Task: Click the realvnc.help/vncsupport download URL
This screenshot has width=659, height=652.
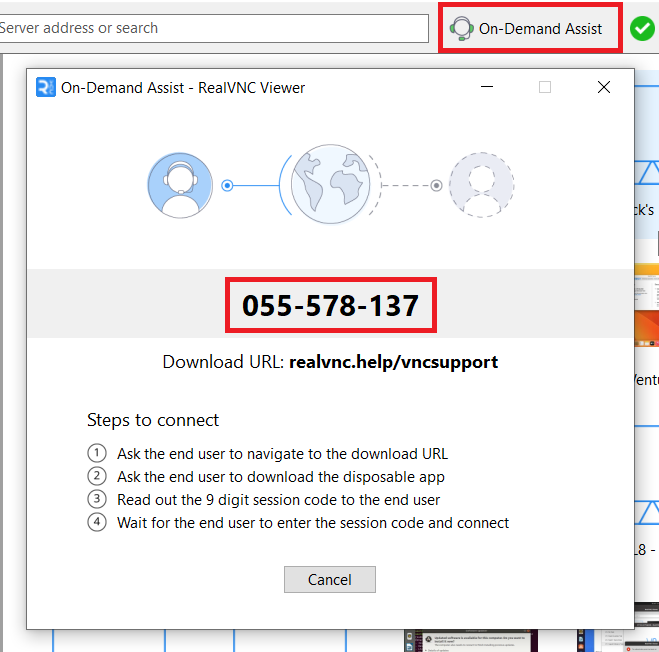Action: tap(393, 361)
